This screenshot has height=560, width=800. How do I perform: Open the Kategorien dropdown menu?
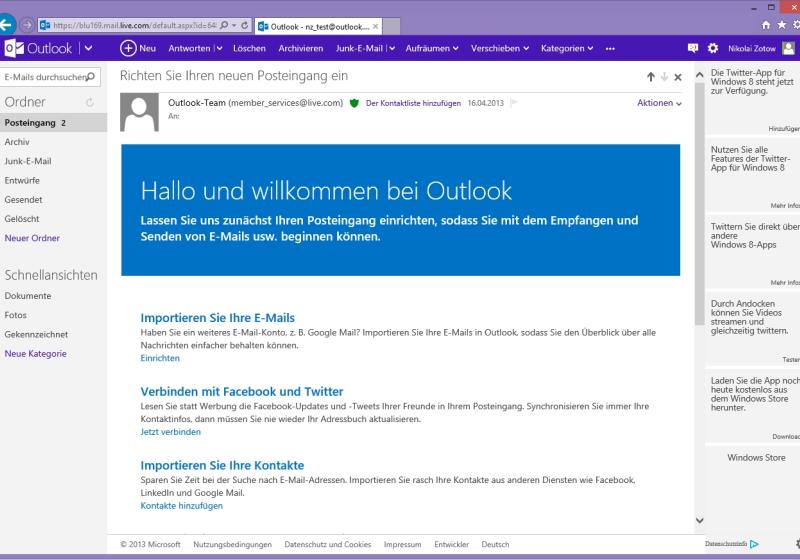click(567, 48)
